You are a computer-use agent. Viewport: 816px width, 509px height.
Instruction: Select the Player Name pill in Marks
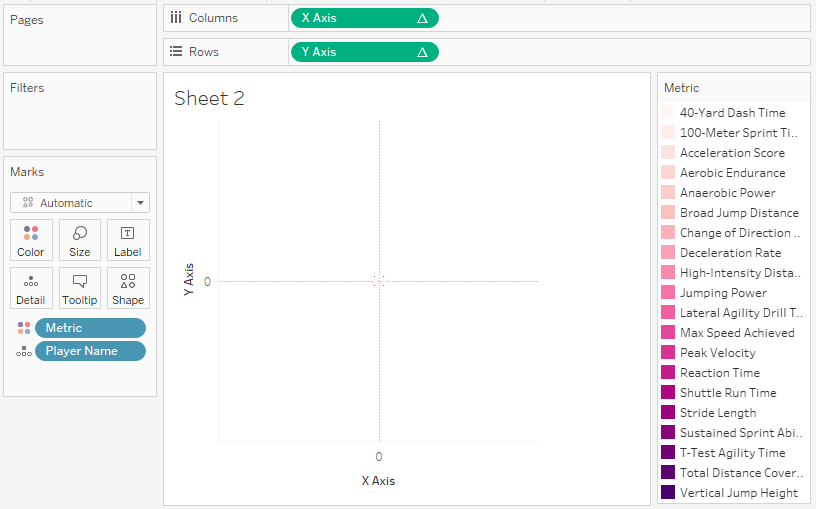(90, 351)
